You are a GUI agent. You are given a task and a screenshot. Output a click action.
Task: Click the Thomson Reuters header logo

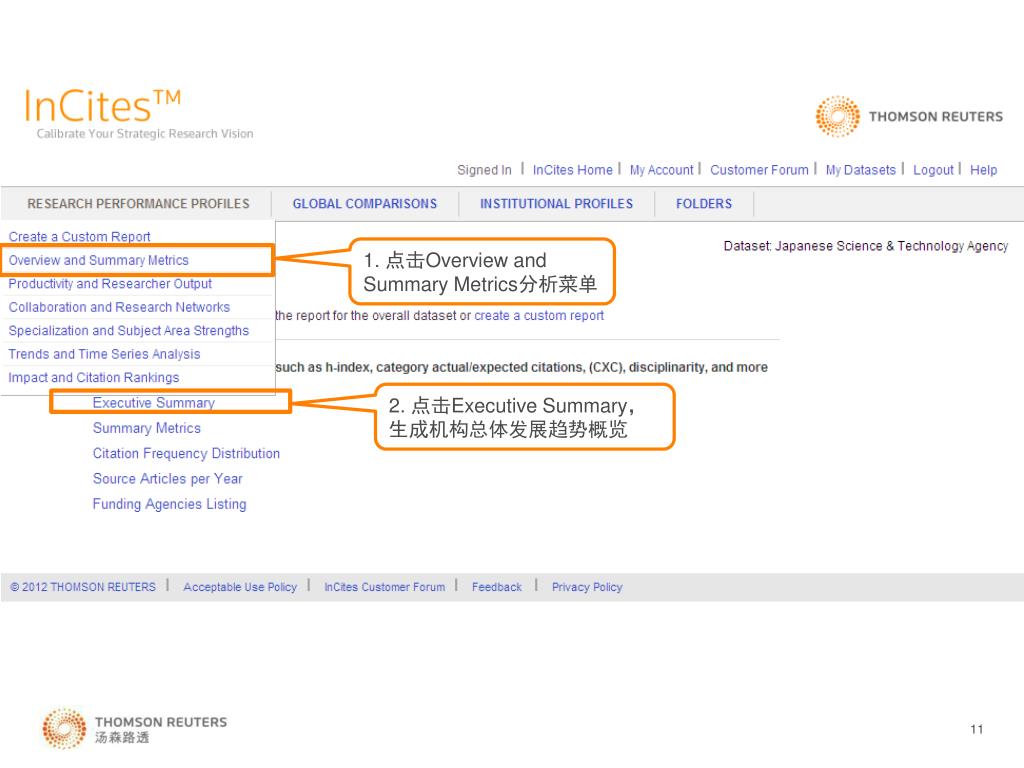coord(908,116)
